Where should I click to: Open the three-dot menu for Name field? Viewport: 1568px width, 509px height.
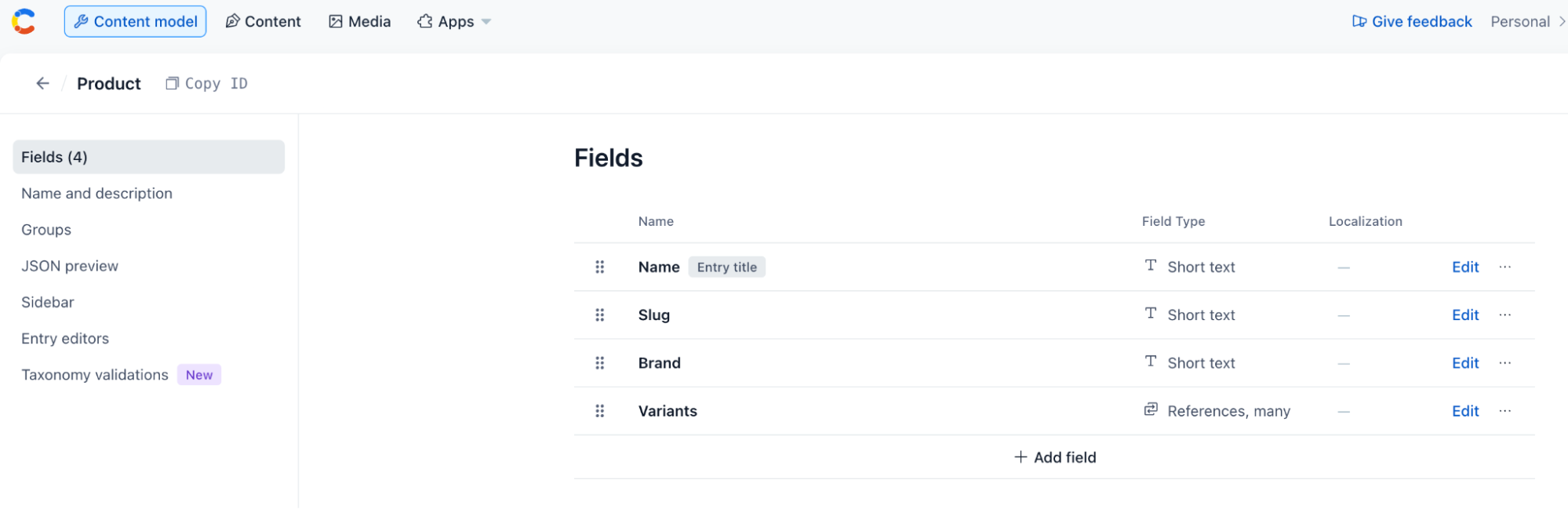click(x=1504, y=267)
